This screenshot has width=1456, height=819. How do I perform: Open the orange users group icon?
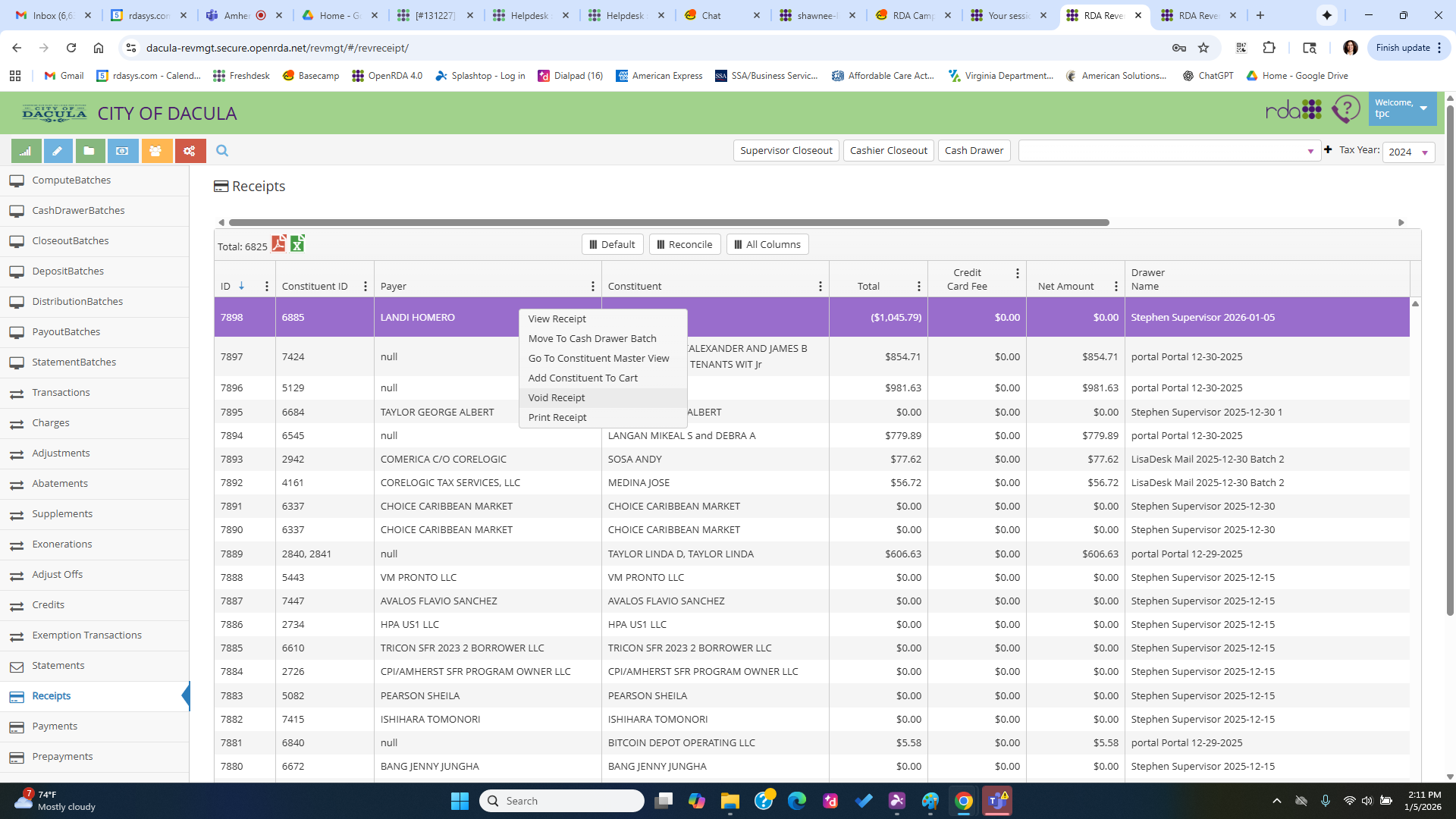point(155,151)
